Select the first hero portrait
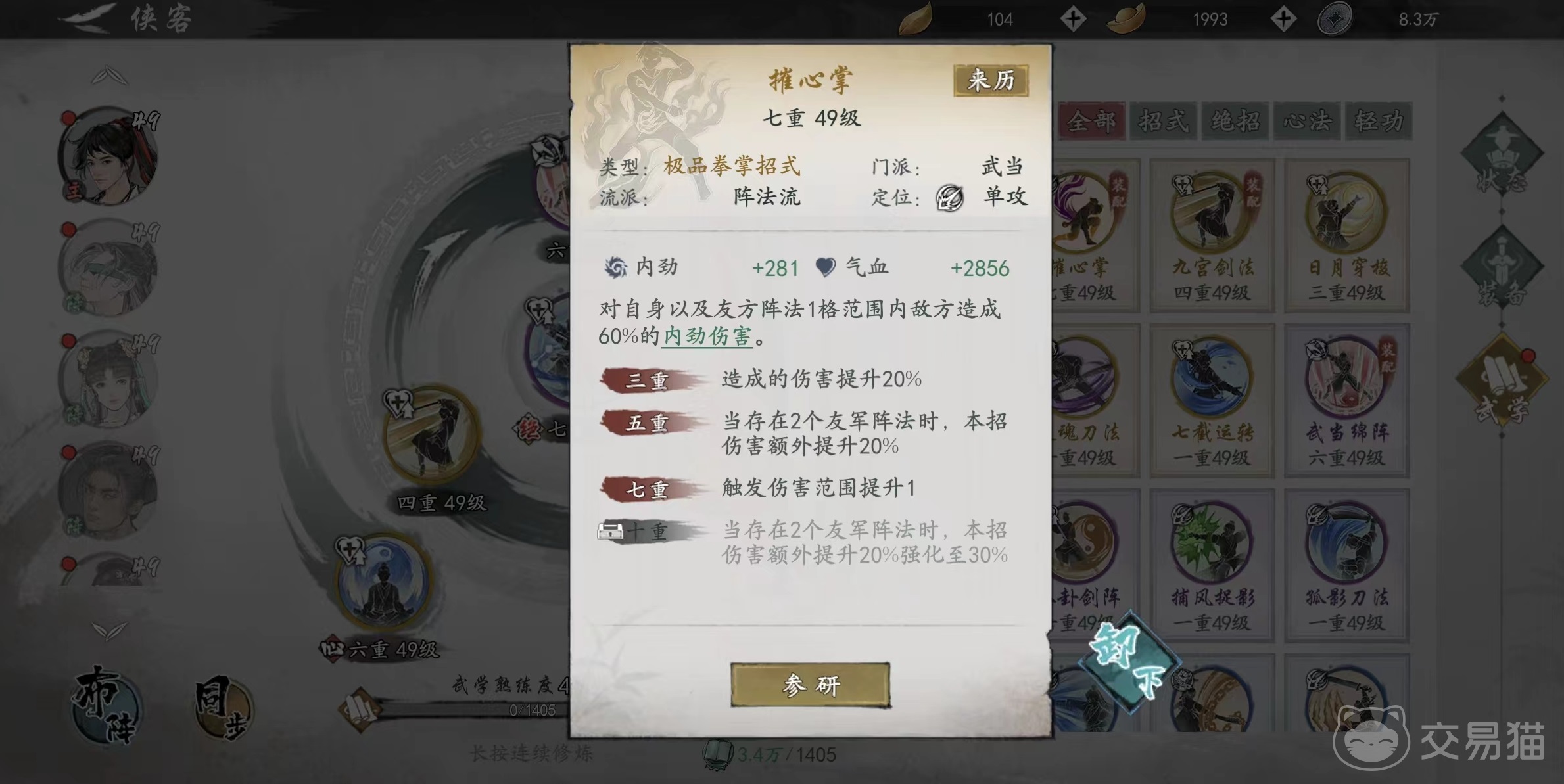This screenshot has height=784, width=1564. coord(108,156)
